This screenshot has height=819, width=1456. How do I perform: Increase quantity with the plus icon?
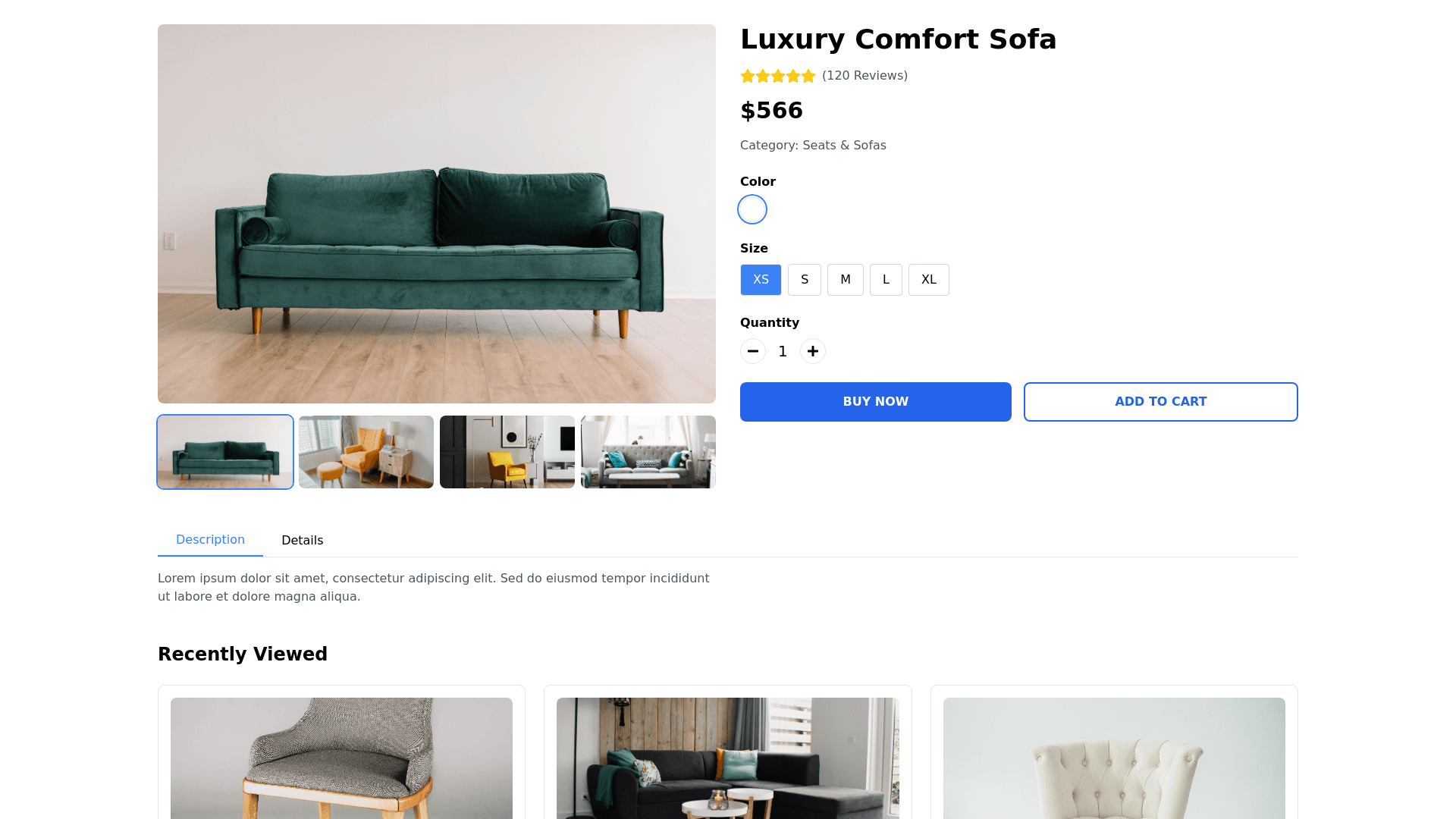pos(813,351)
